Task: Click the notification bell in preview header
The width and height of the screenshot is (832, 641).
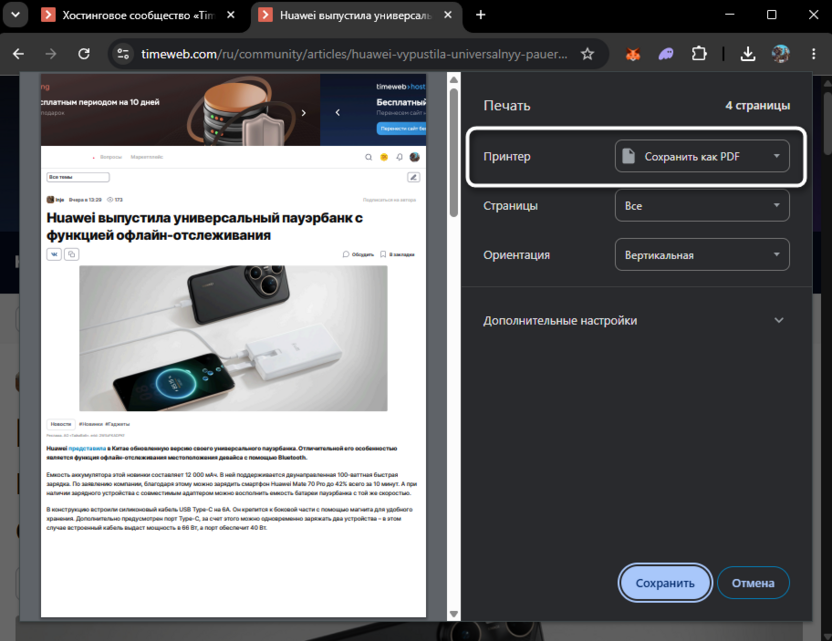Action: click(399, 157)
